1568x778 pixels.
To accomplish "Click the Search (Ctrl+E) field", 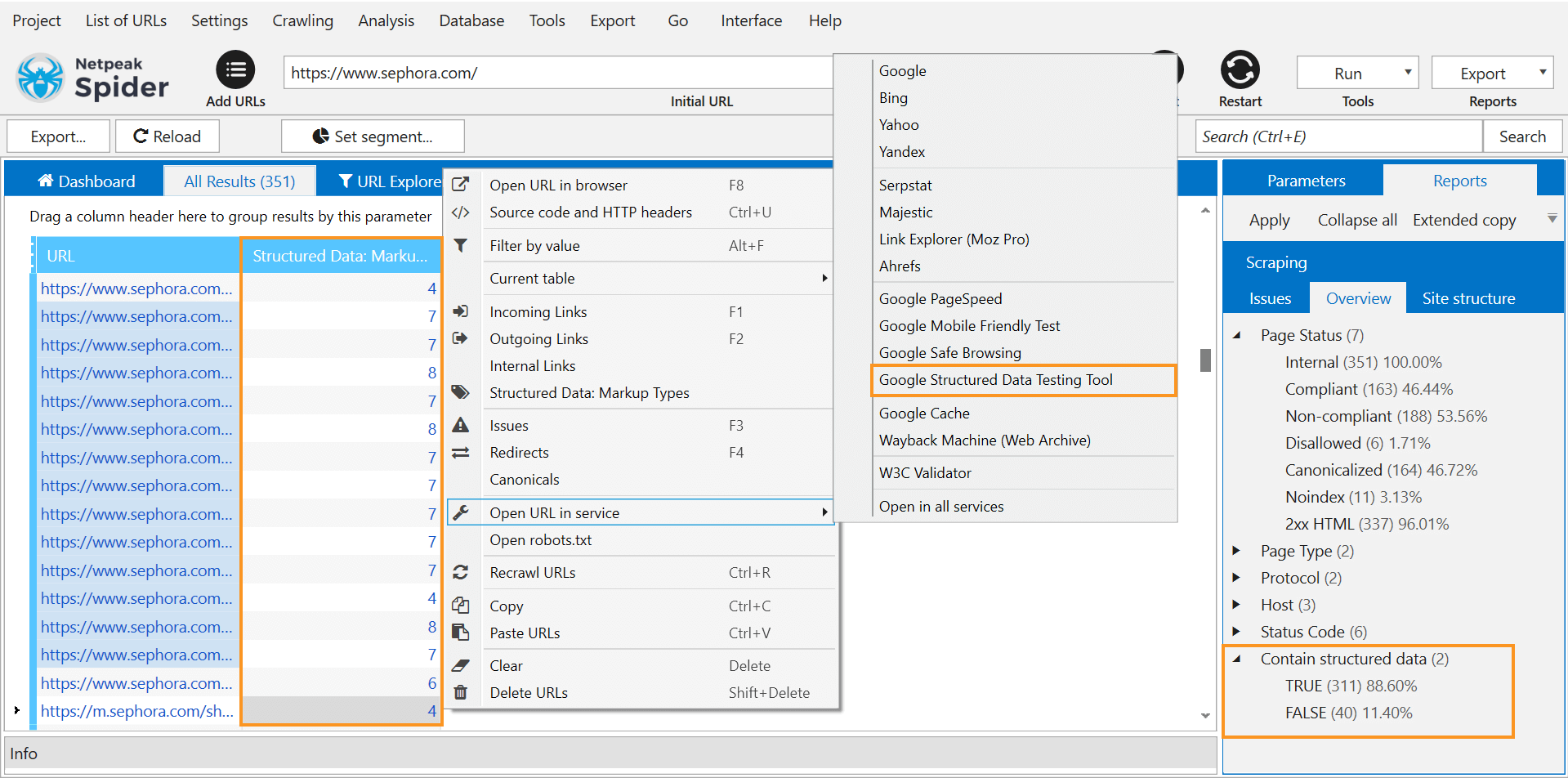I will 1338,136.
